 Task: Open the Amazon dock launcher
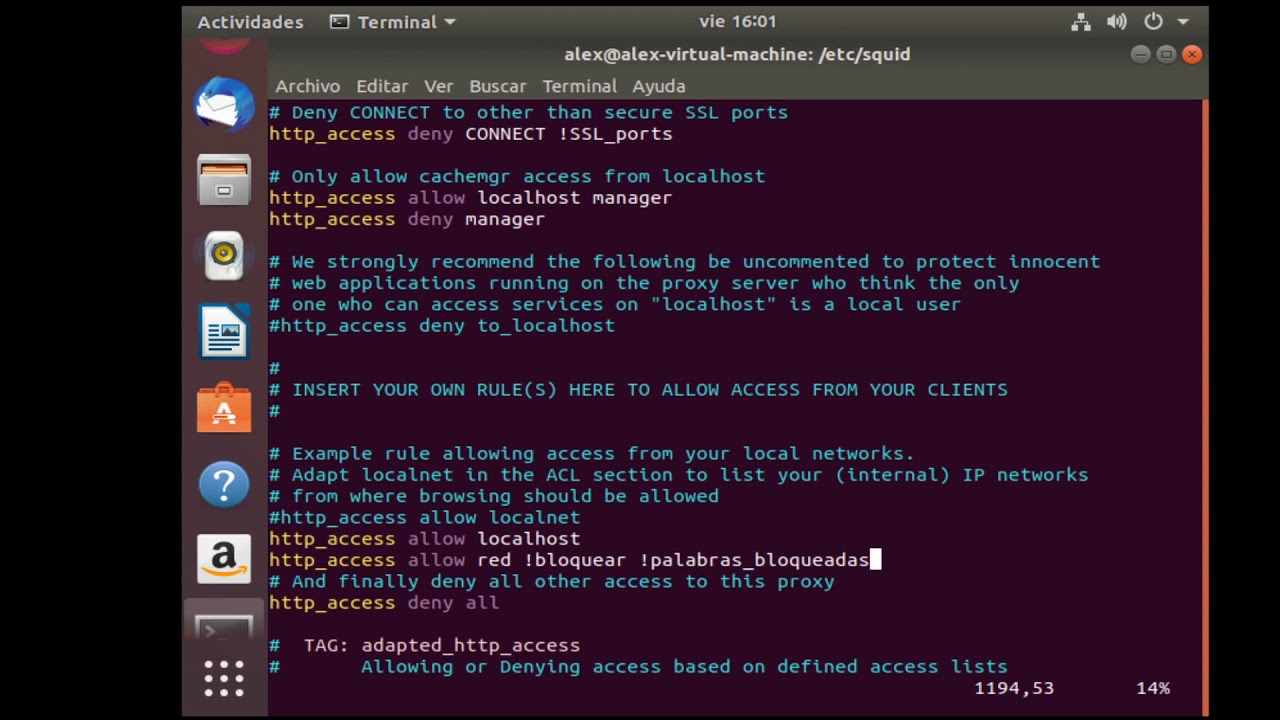coord(224,559)
